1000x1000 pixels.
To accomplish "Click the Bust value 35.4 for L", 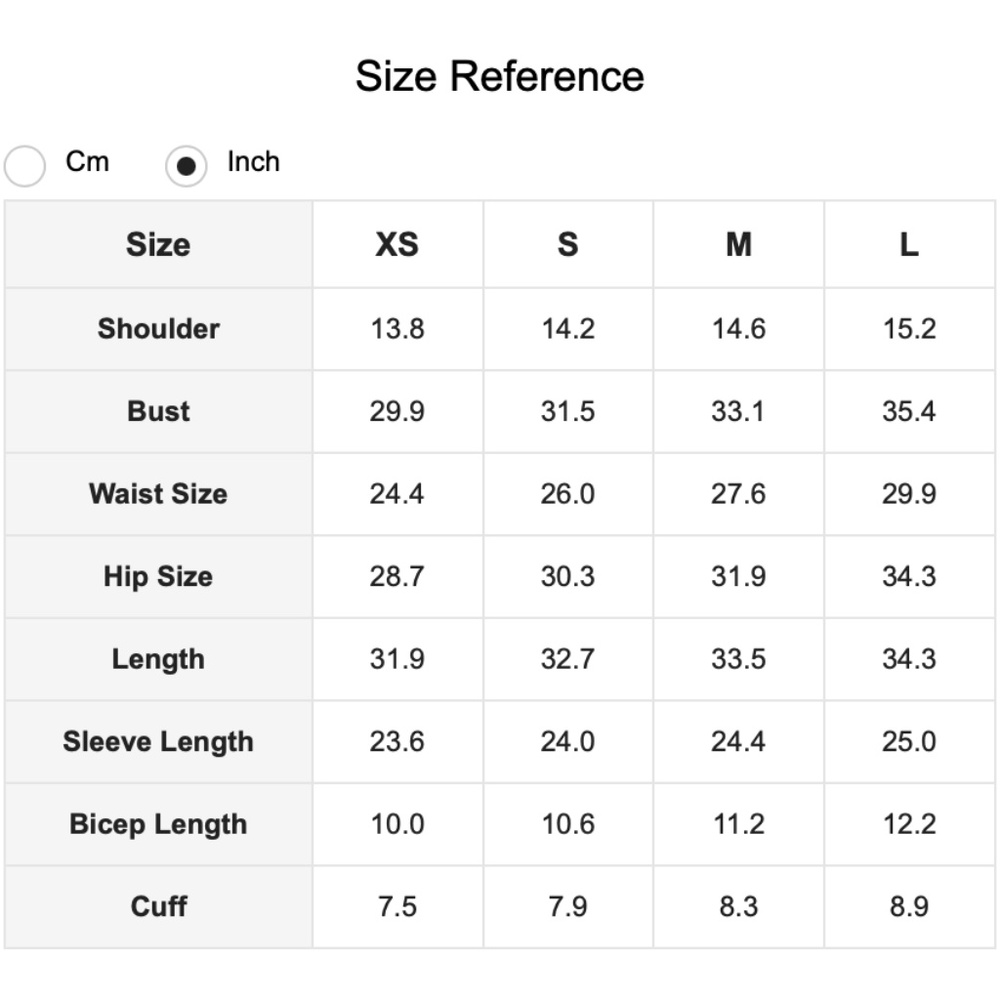I will [908, 411].
